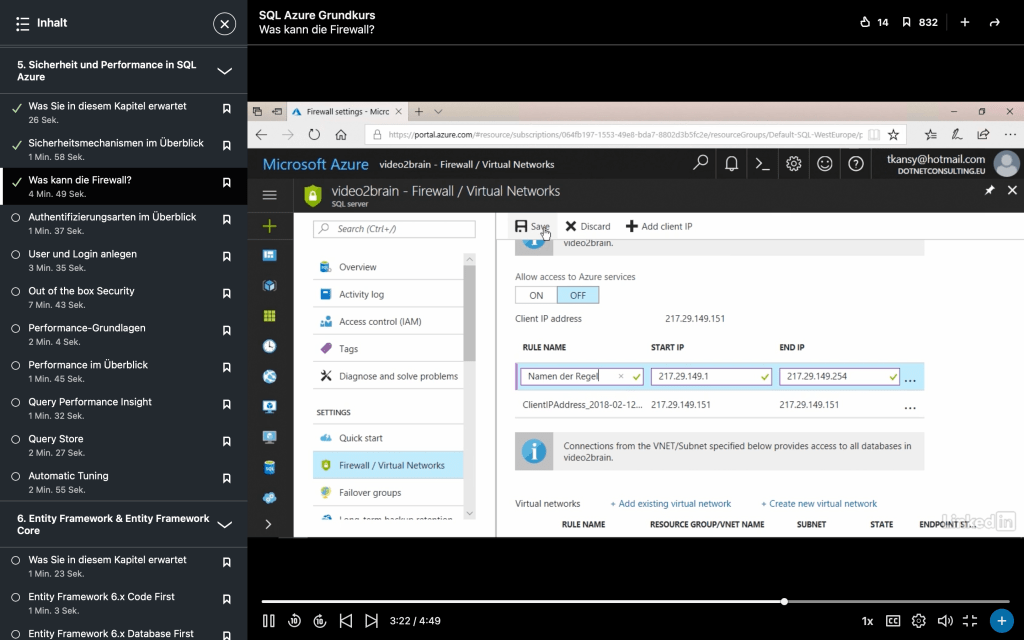Go to the previous video
Image resolution: width=1024 pixels, height=640 pixels.
(346, 621)
